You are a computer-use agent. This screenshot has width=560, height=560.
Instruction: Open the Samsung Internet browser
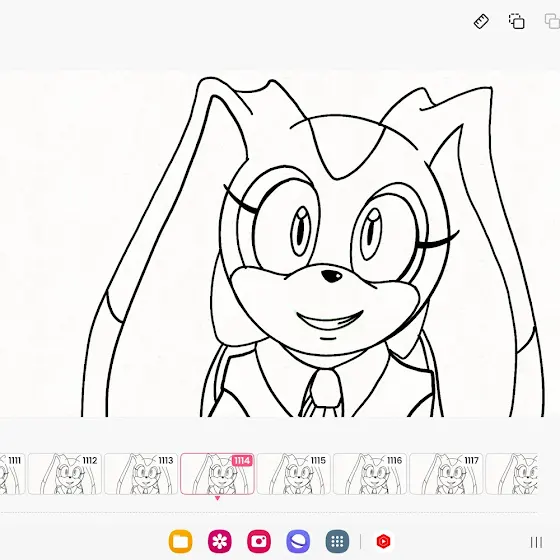(298, 541)
